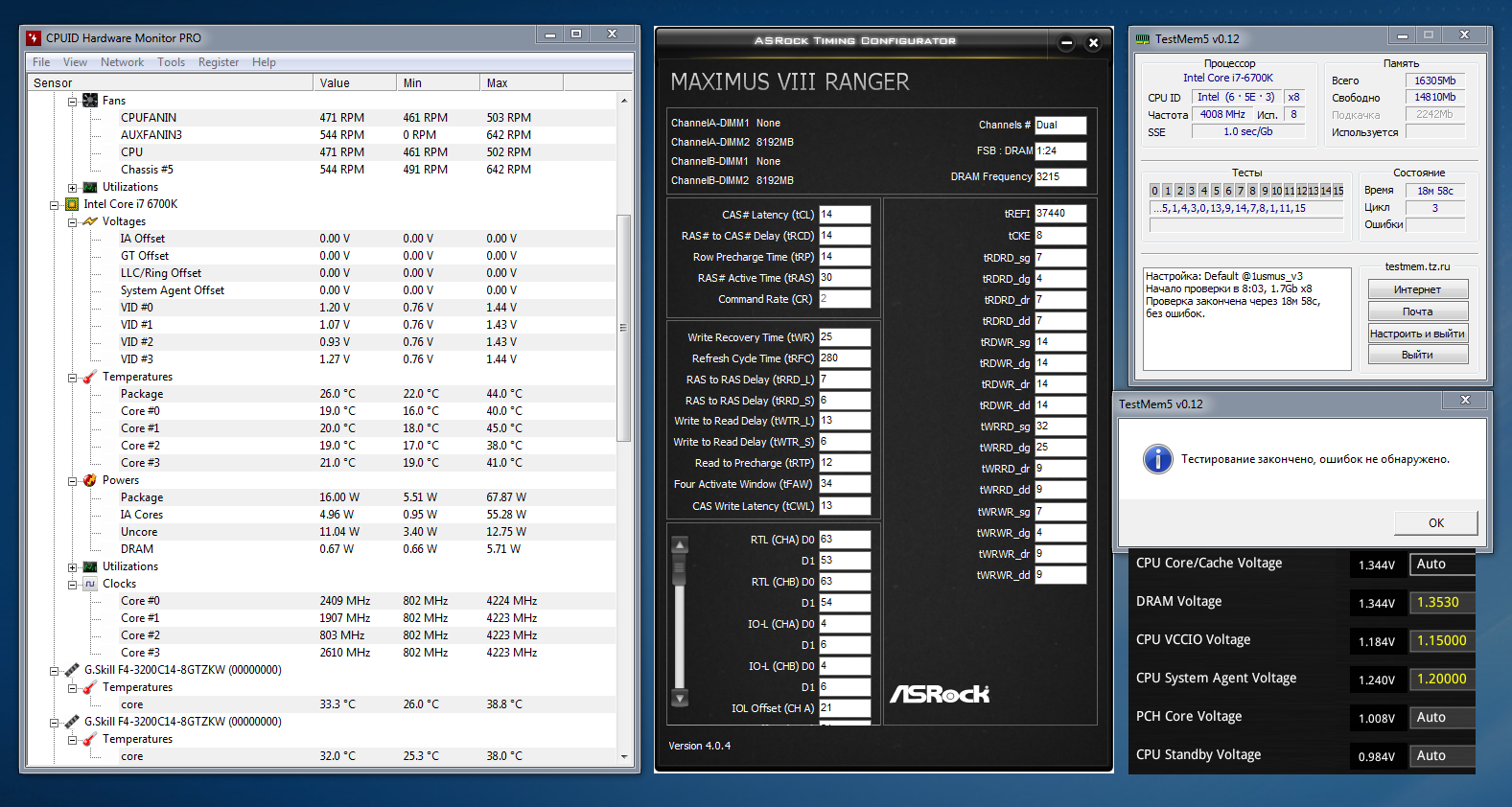This screenshot has height=807, width=1512.
Task: Confirm the test finished dialog with OK
Action: click(x=1435, y=522)
